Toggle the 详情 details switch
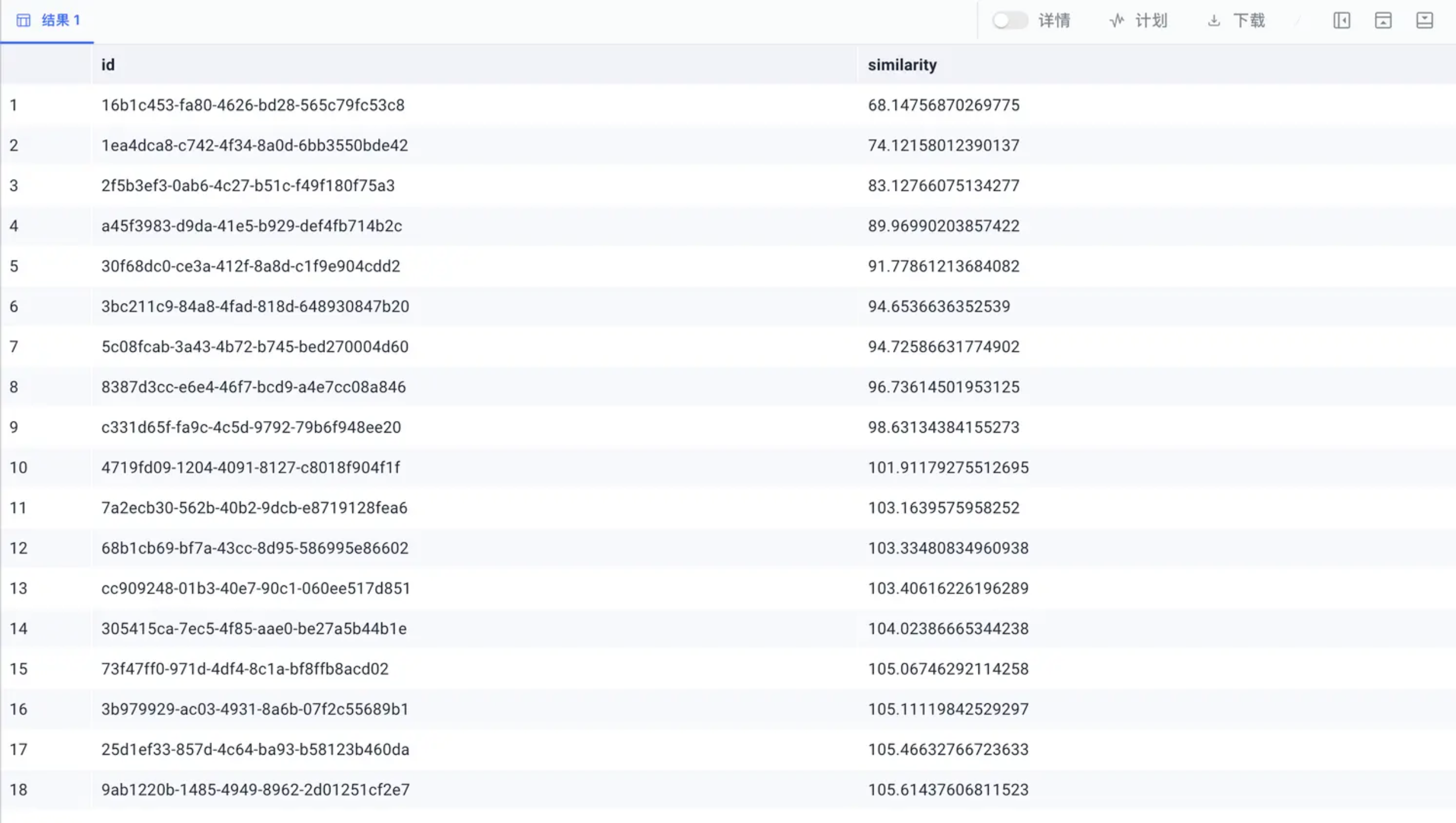 tap(1010, 21)
